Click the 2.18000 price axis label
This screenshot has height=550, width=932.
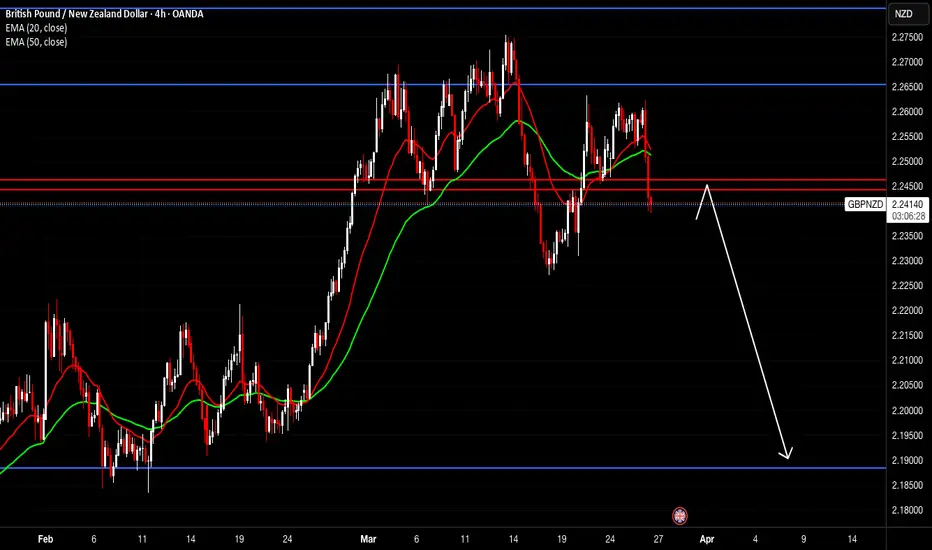click(x=907, y=510)
